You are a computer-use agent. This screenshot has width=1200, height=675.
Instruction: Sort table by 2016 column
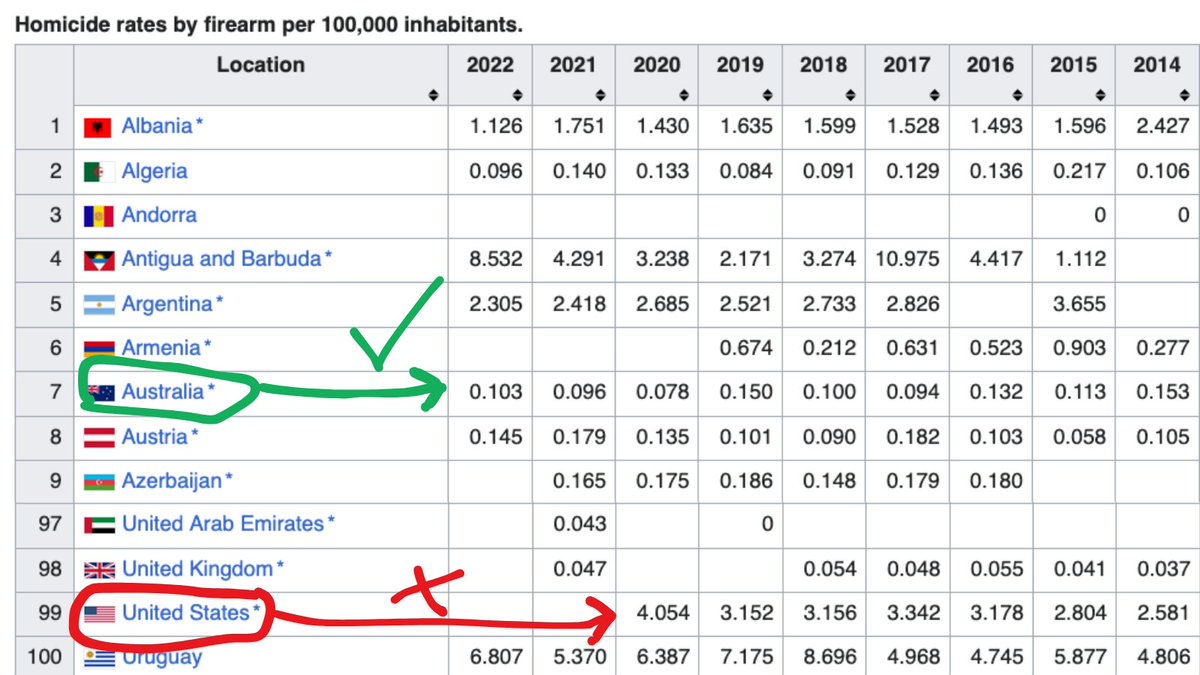point(1016,94)
